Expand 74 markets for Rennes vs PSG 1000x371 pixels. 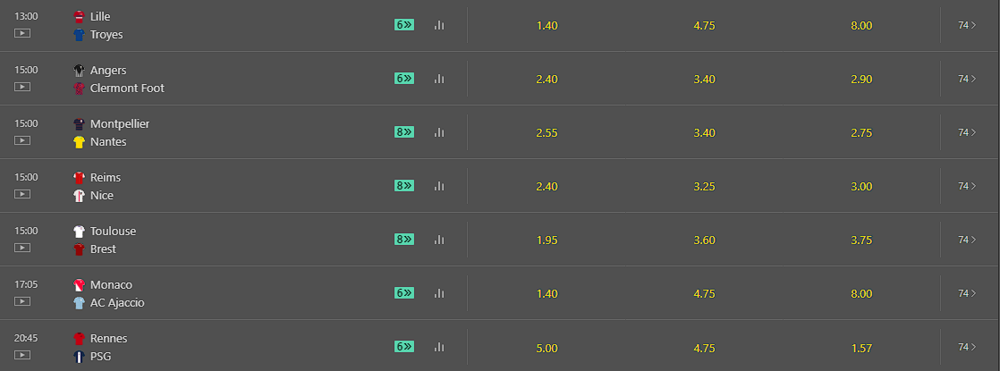(967, 347)
